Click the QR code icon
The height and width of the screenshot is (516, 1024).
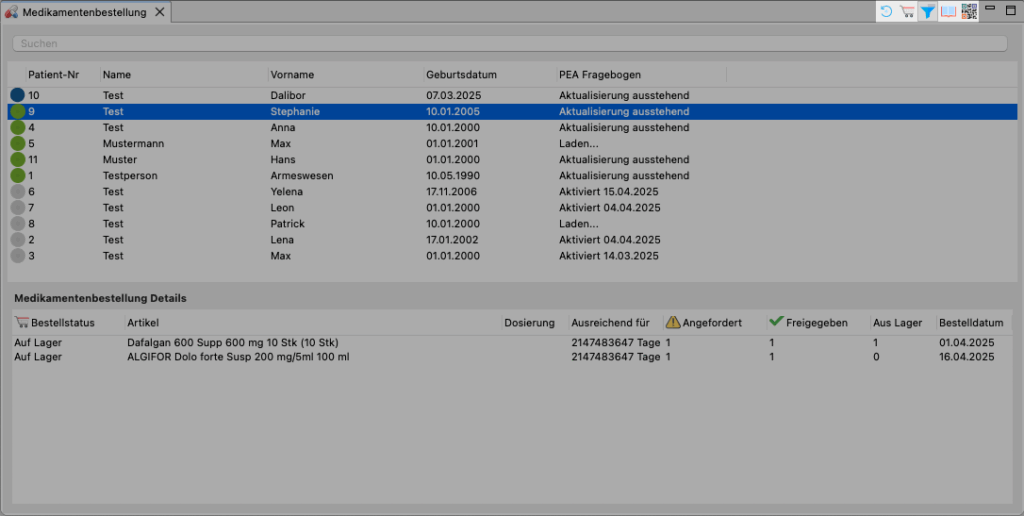969,12
